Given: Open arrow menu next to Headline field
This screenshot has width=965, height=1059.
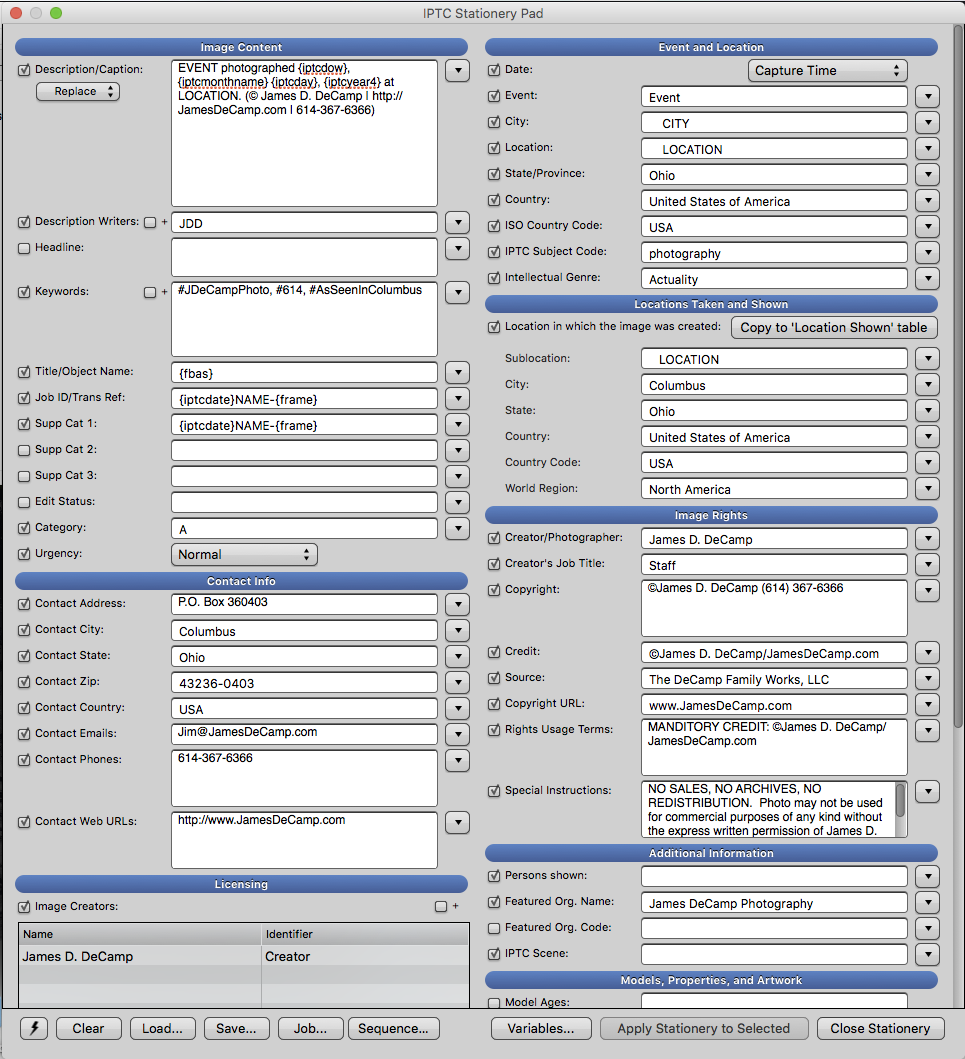Looking at the screenshot, I should point(457,249).
